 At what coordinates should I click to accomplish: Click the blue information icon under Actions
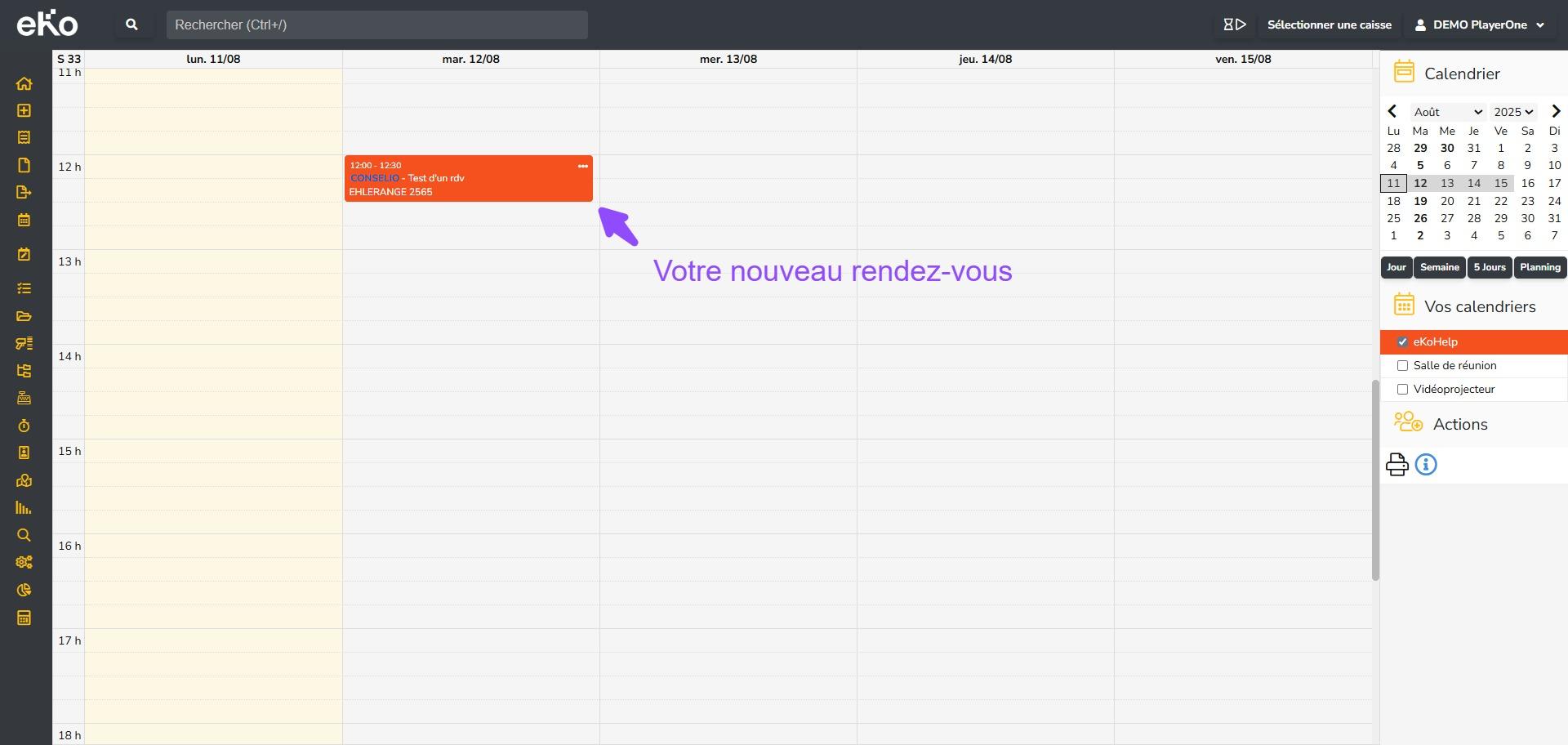(1426, 465)
